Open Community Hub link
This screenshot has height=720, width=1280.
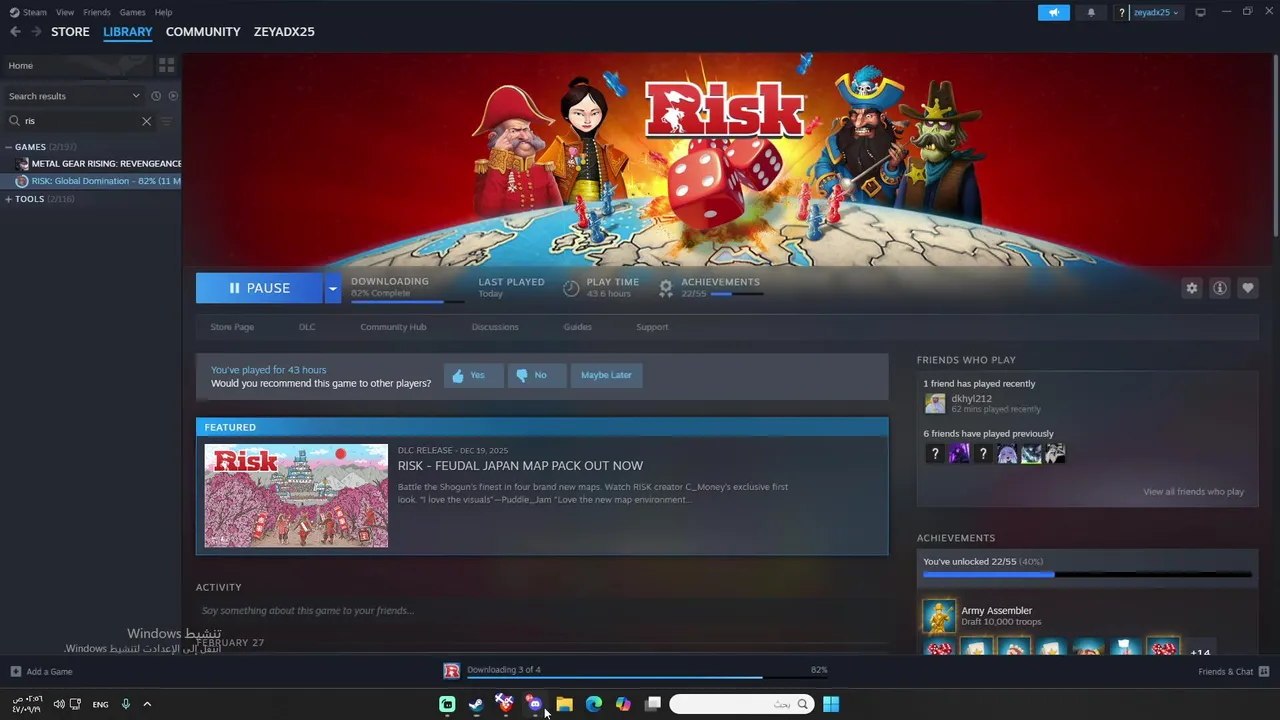(393, 327)
